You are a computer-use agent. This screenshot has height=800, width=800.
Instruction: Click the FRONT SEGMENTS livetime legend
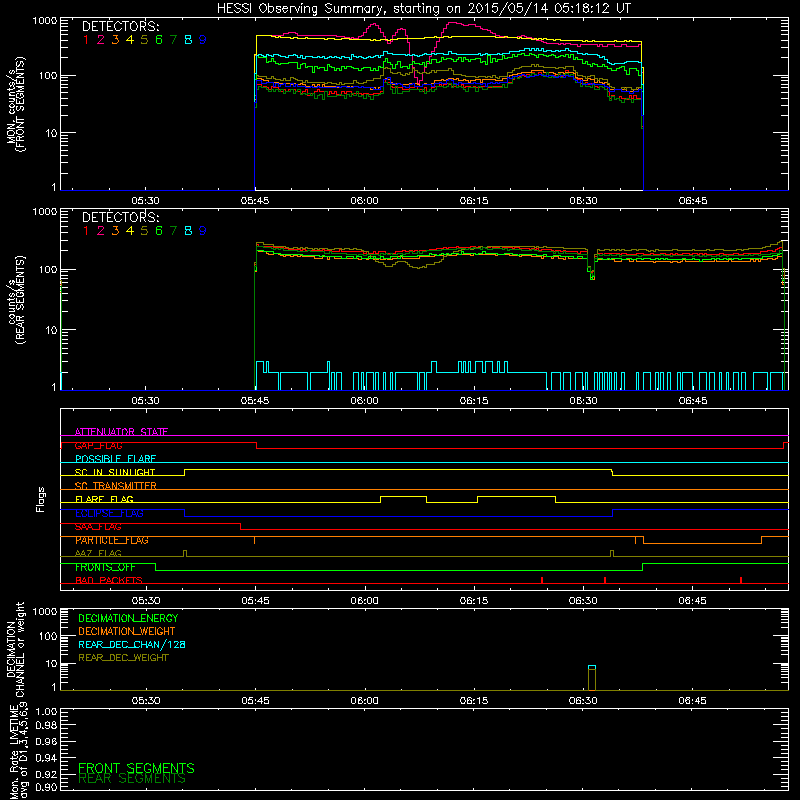[136, 768]
